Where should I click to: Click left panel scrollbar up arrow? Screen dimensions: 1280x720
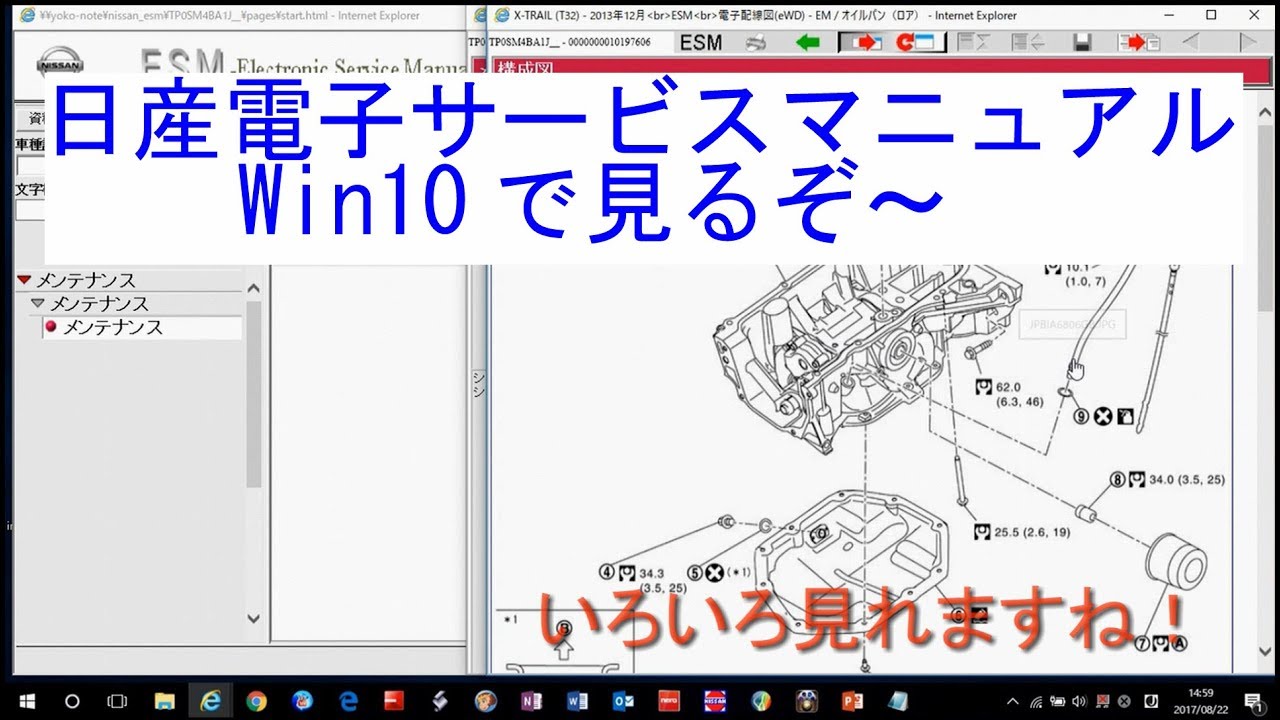[x=253, y=288]
